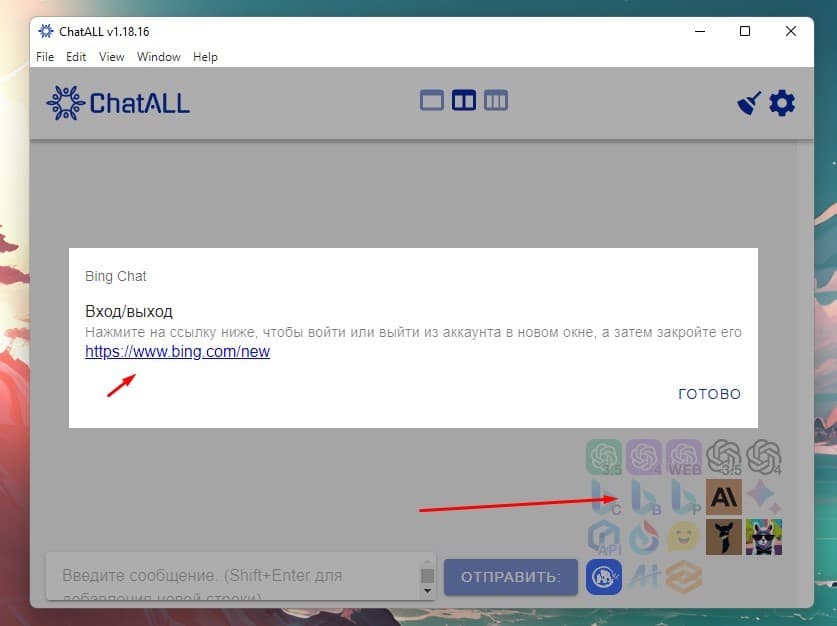Viewport: 837px width, 626px height.
Task: Toggle the Bing Chat Creative (C) icon
Action: coord(605,497)
